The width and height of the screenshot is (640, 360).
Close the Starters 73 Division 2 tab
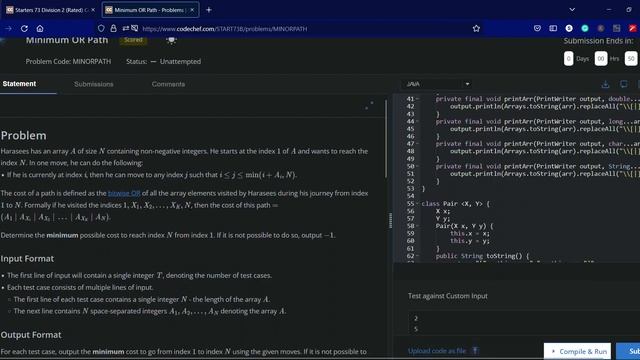(x=93, y=10)
